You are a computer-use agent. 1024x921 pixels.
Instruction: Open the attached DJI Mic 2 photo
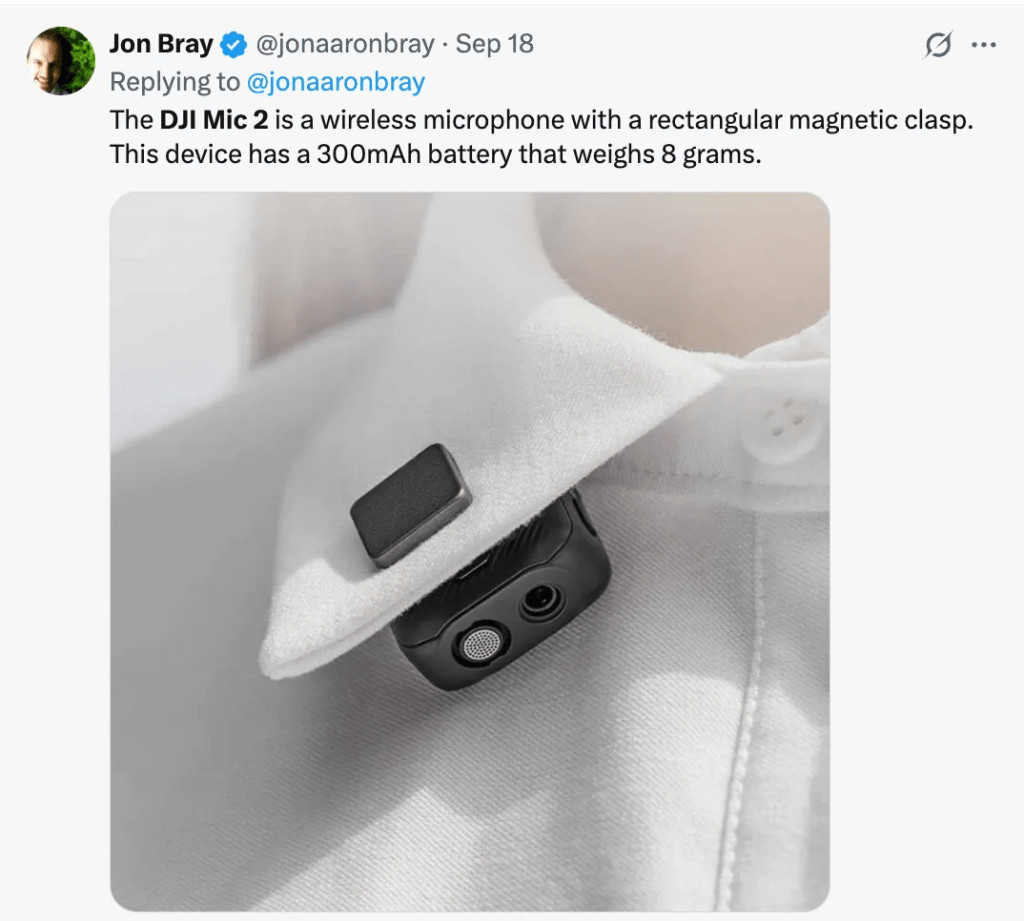click(x=470, y=551)
